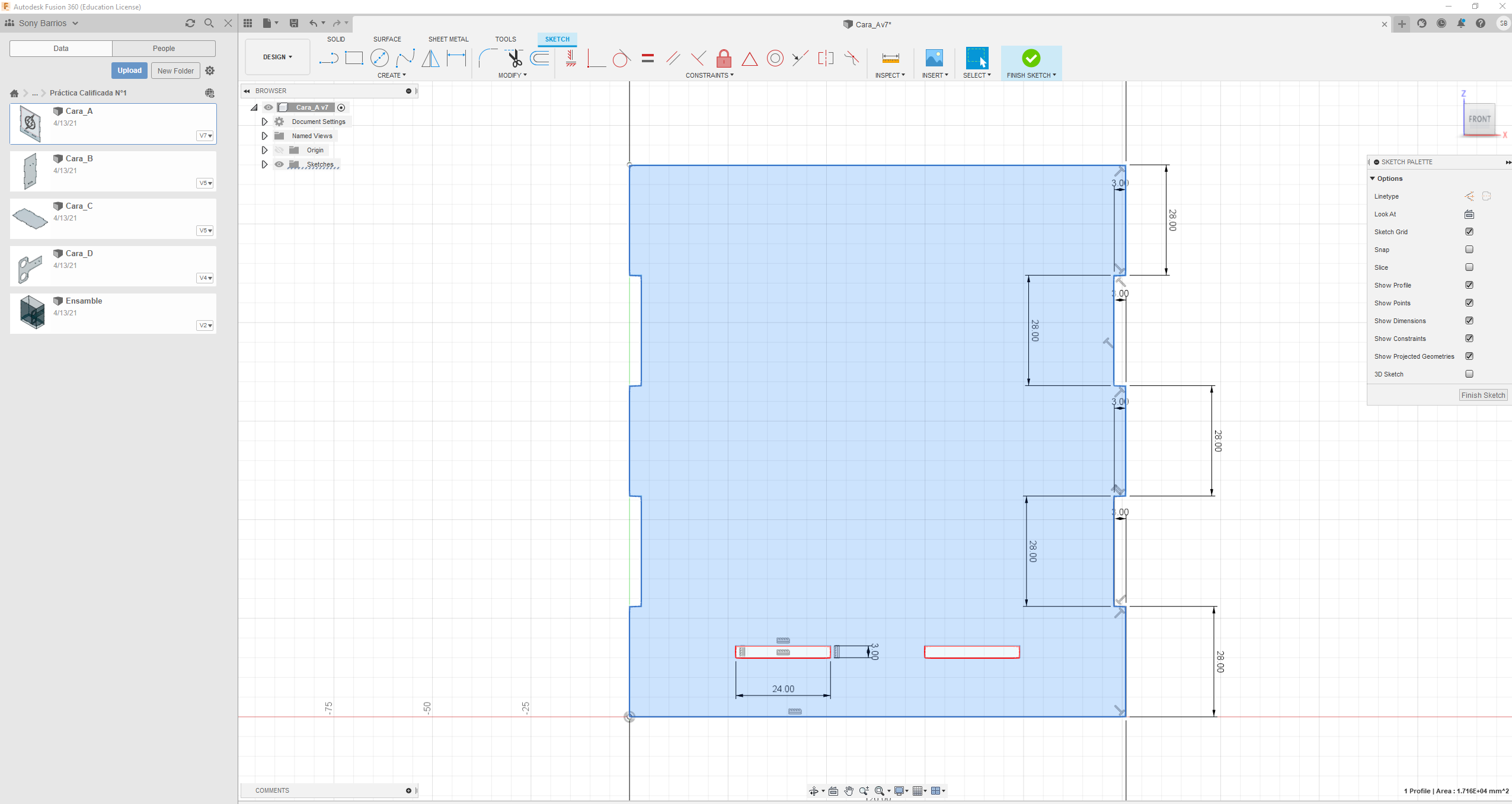Toggle the Show Projected Geometries checkbox
This screenshot has width=1512, height=804.
coord(1469,356)
